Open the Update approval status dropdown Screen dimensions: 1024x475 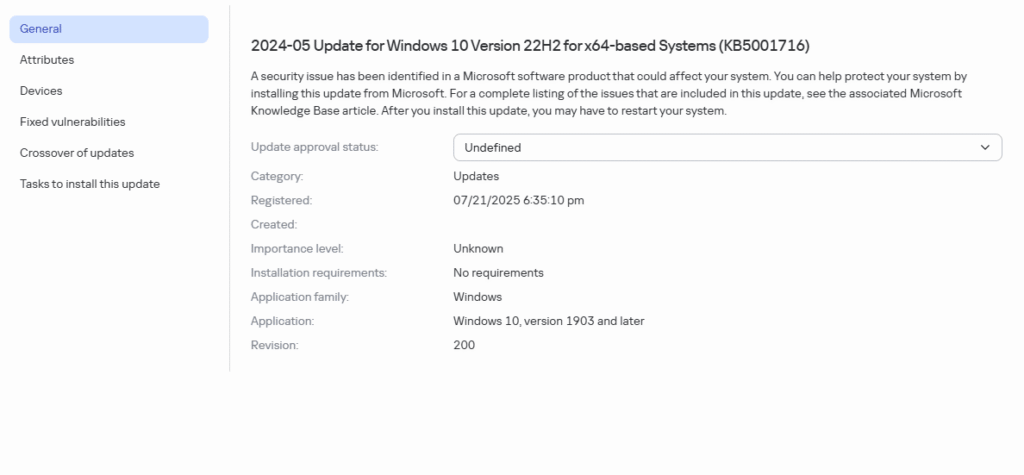(727, 147)
